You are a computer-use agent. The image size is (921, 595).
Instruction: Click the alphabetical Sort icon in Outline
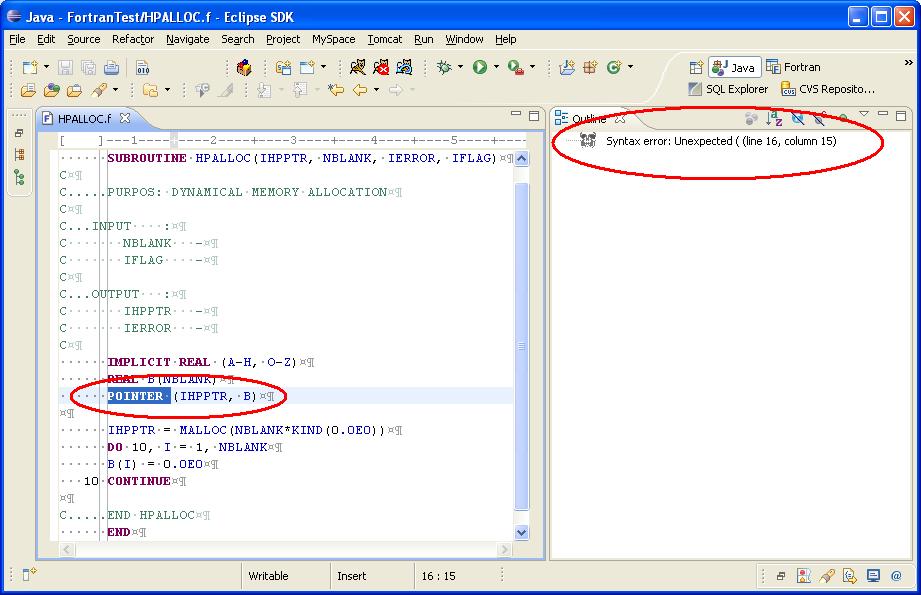tap(774, 118)
